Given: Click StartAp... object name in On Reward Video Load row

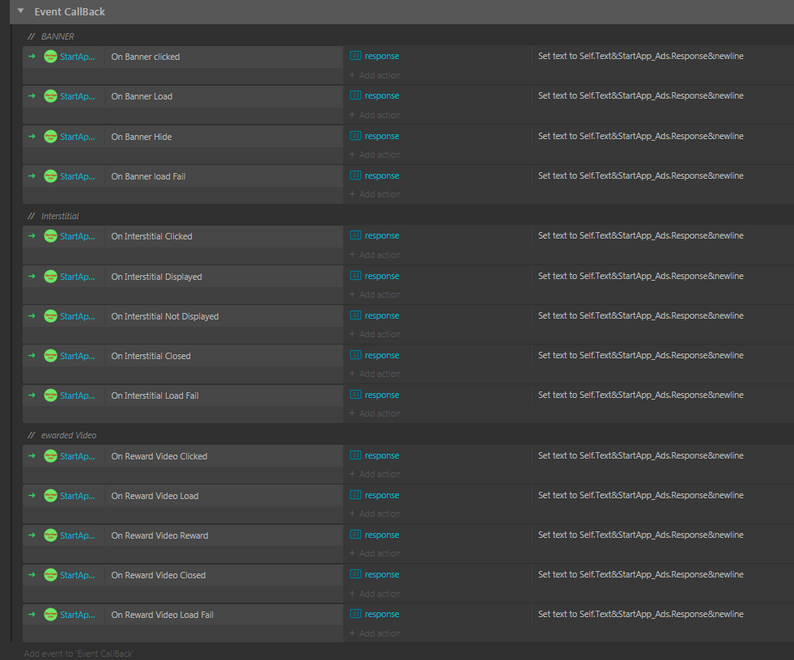Looking at the screenshot, I should (77, 495).
